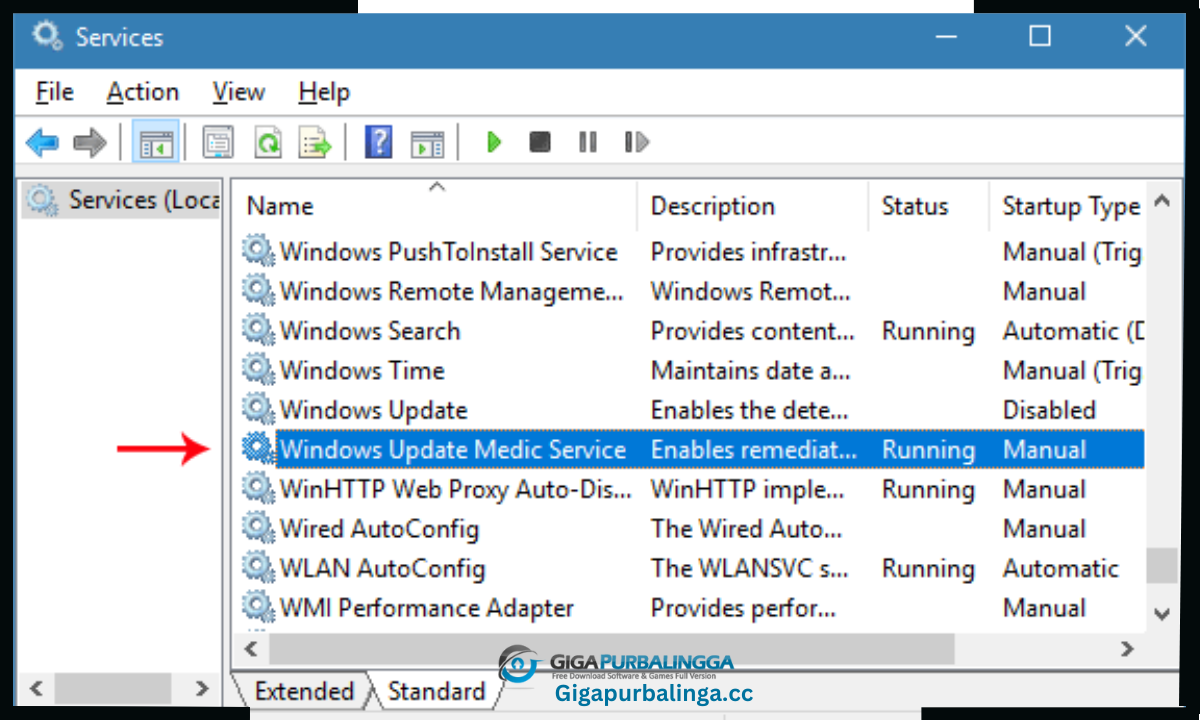Select Windows Remote Management service name
Image resolution: width=1200 pixels, height=720 pixels.
tap(452, 292)
